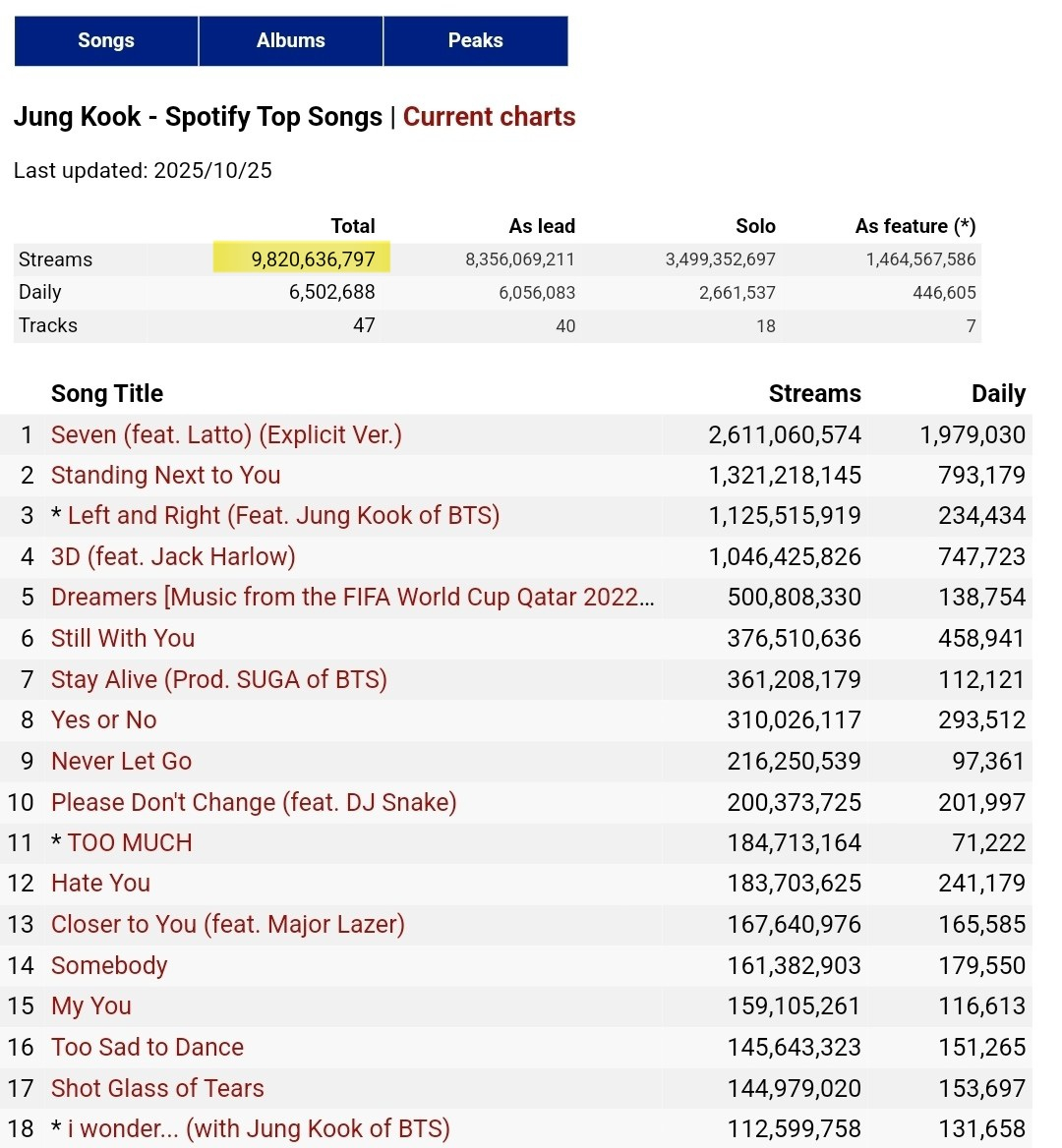
Task: Open the Albums tab
Action: [291, 40]
